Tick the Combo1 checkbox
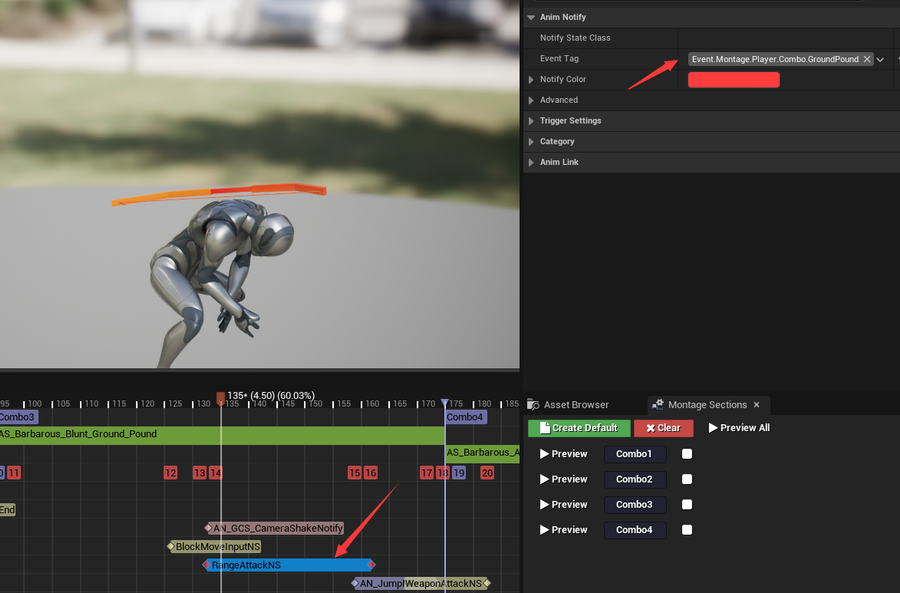The width and height of the screenshot is (900, 593). click(x=686, y=454)
